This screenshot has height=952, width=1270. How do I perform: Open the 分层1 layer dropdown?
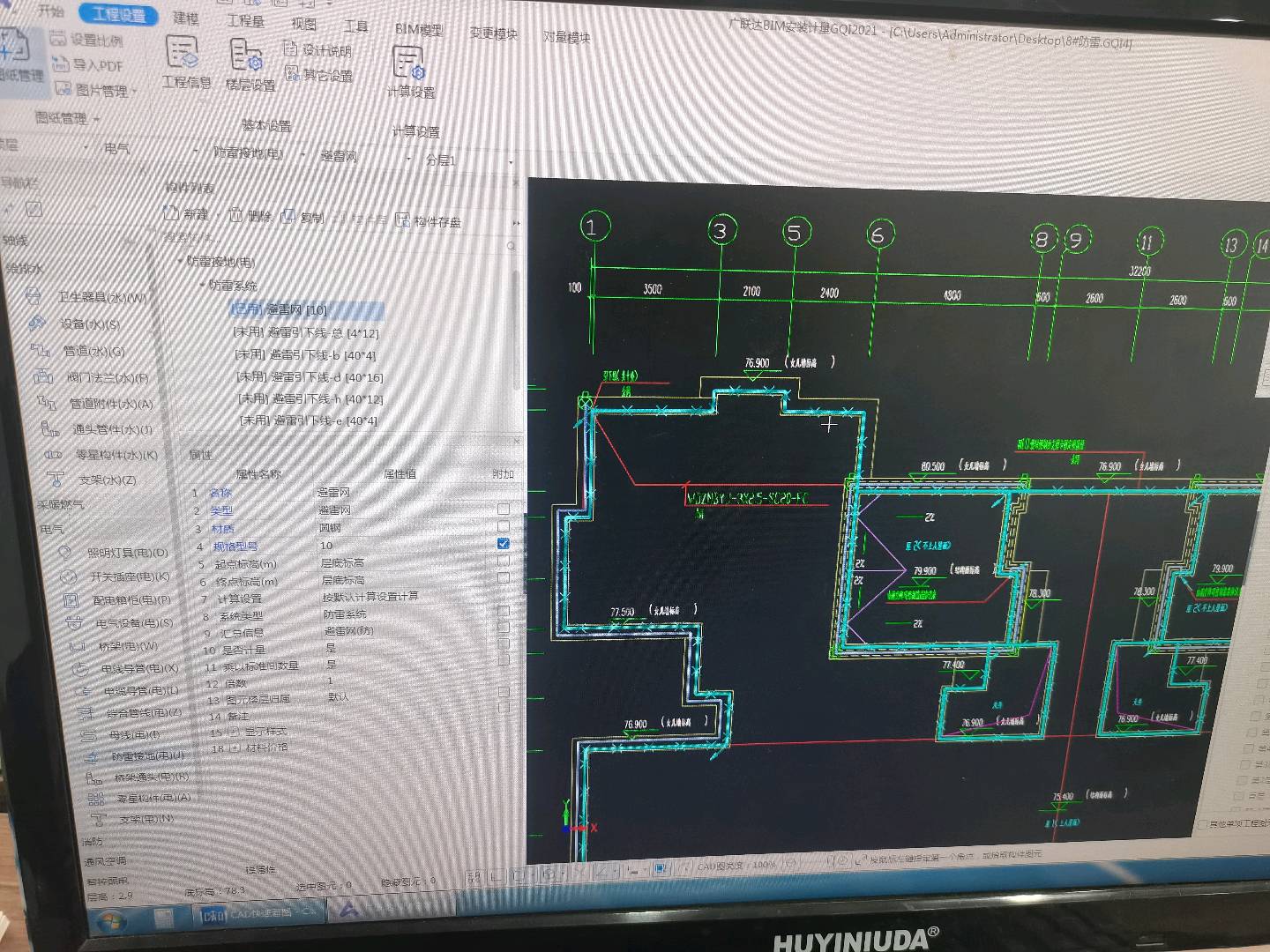click(511, 162)
